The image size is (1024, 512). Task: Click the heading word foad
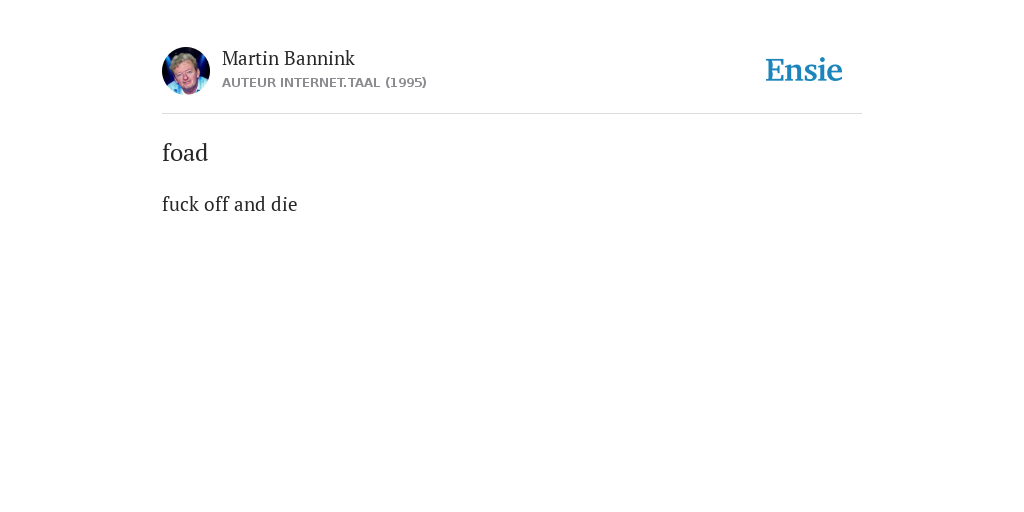tap(185, 153)
